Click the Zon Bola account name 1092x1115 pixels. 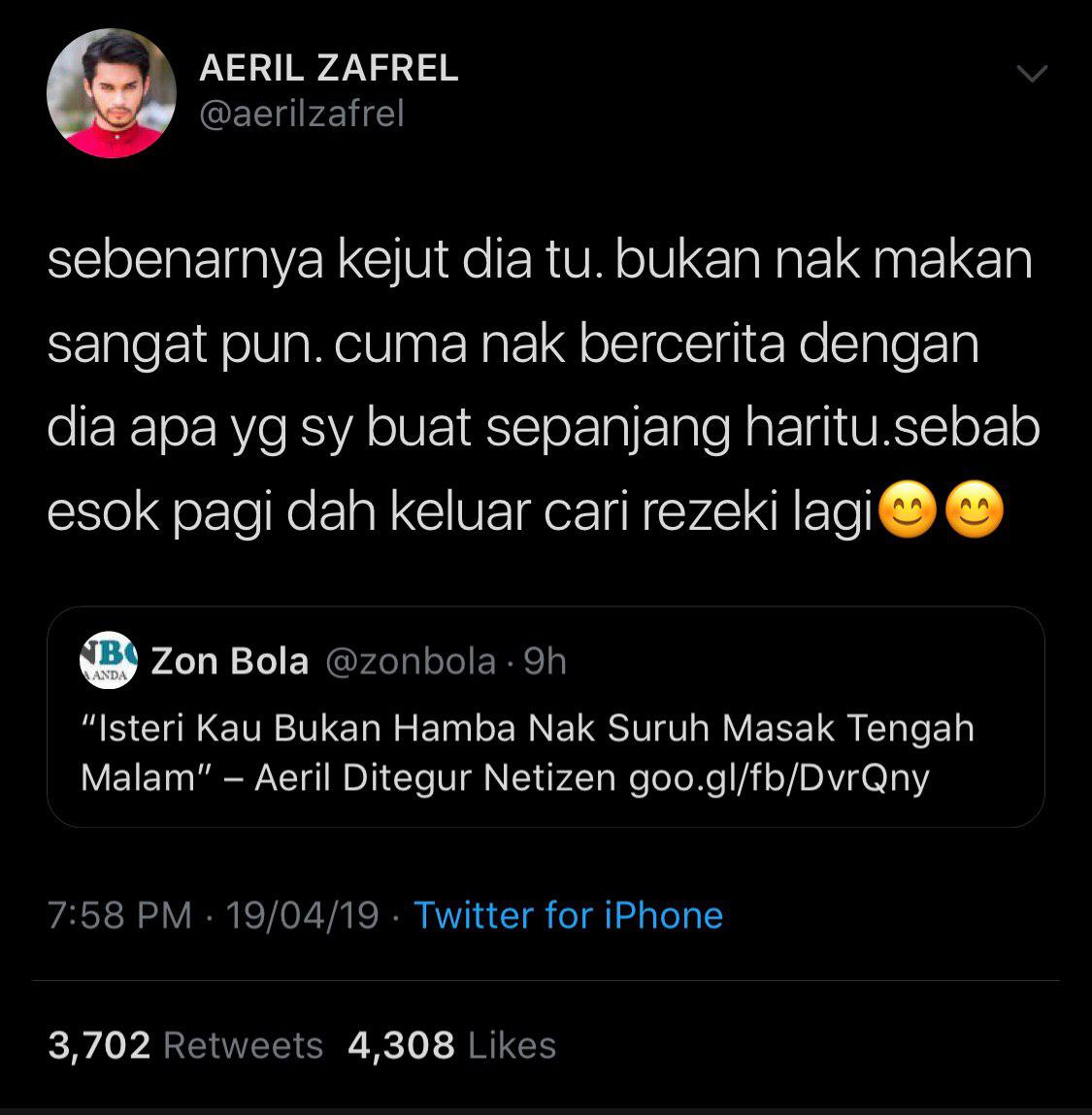pos(230,661)
